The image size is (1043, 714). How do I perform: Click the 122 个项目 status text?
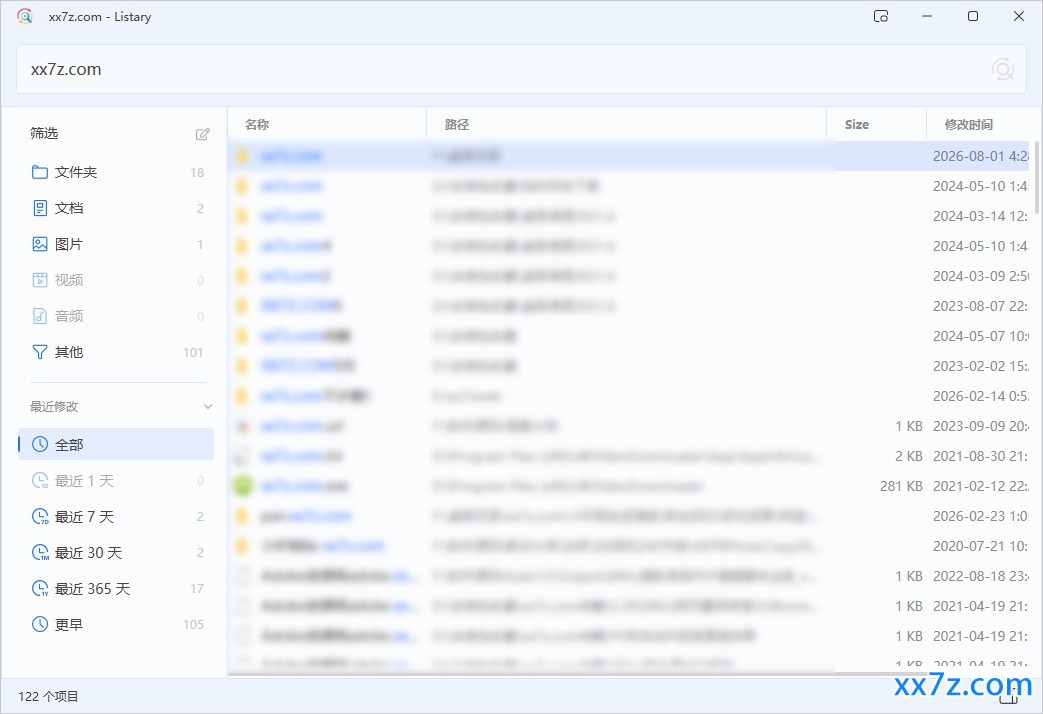coord(48,697)
